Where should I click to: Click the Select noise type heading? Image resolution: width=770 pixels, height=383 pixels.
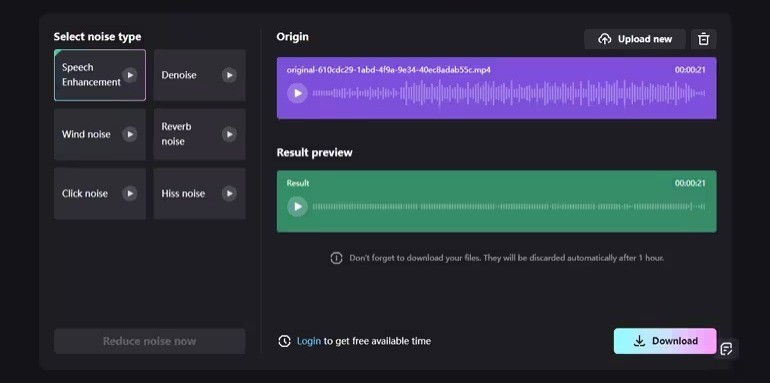click(97, 37)
